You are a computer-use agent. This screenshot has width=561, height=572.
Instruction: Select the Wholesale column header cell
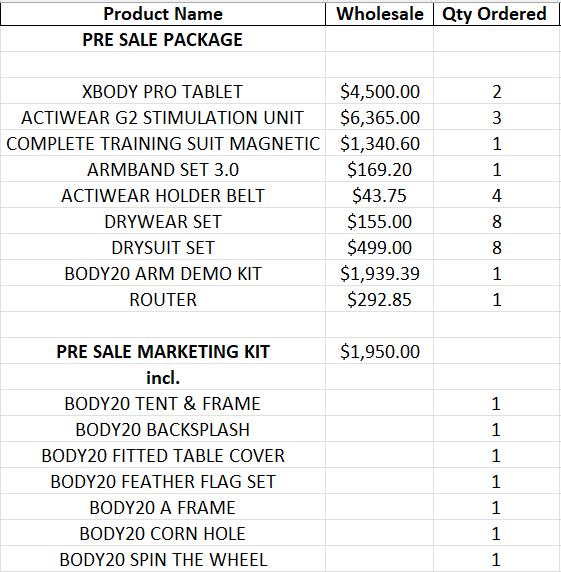379,14
